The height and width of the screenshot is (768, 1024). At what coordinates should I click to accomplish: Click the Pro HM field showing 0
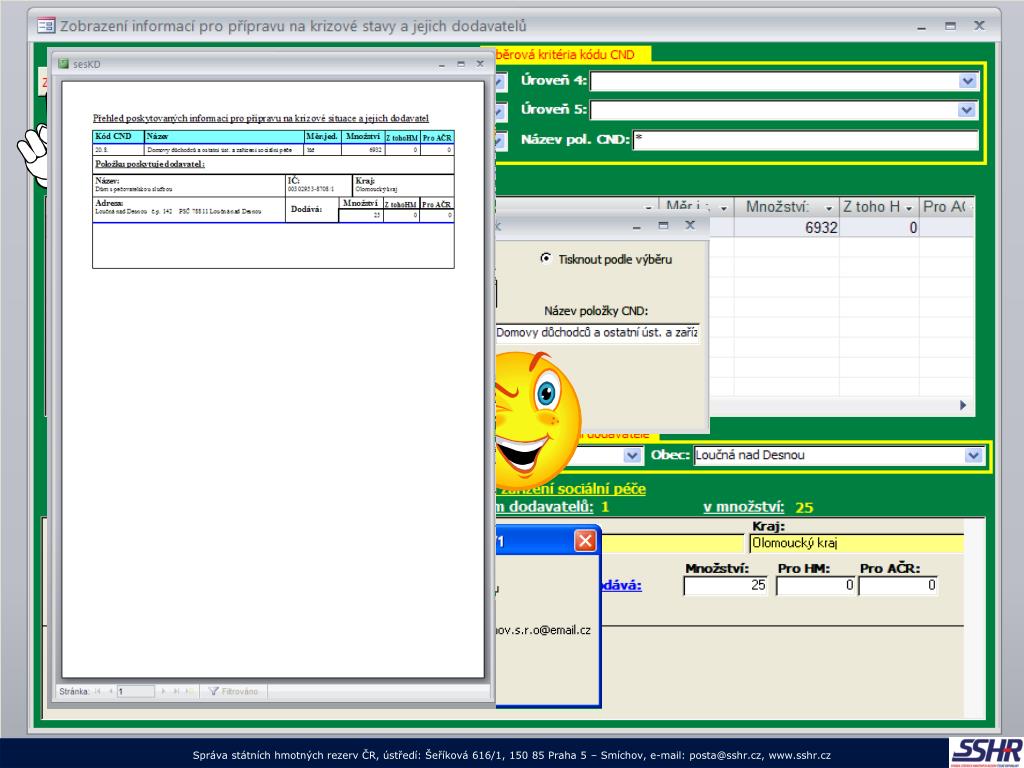pos(816,585)
